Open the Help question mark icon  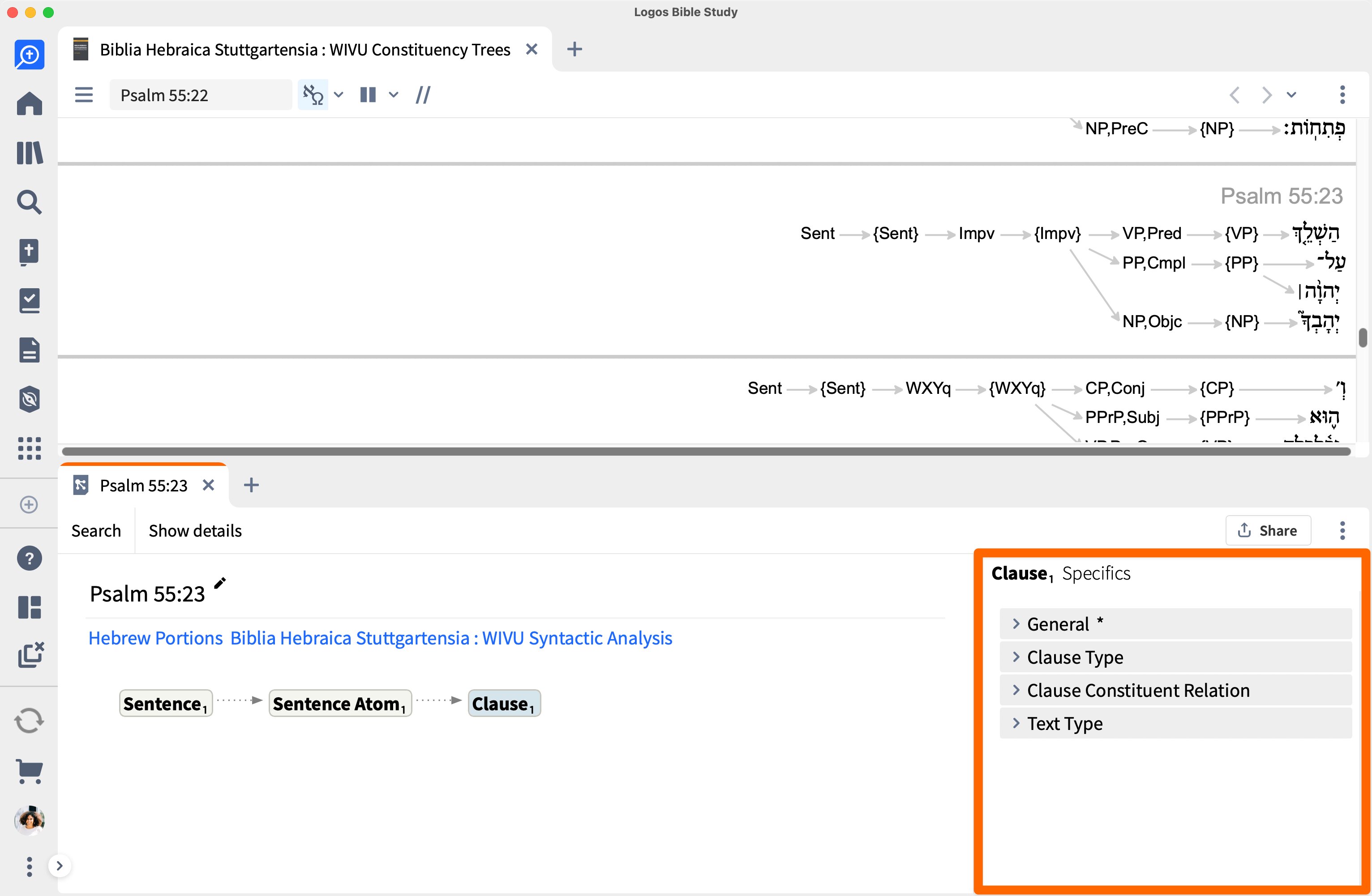point(30,559)
